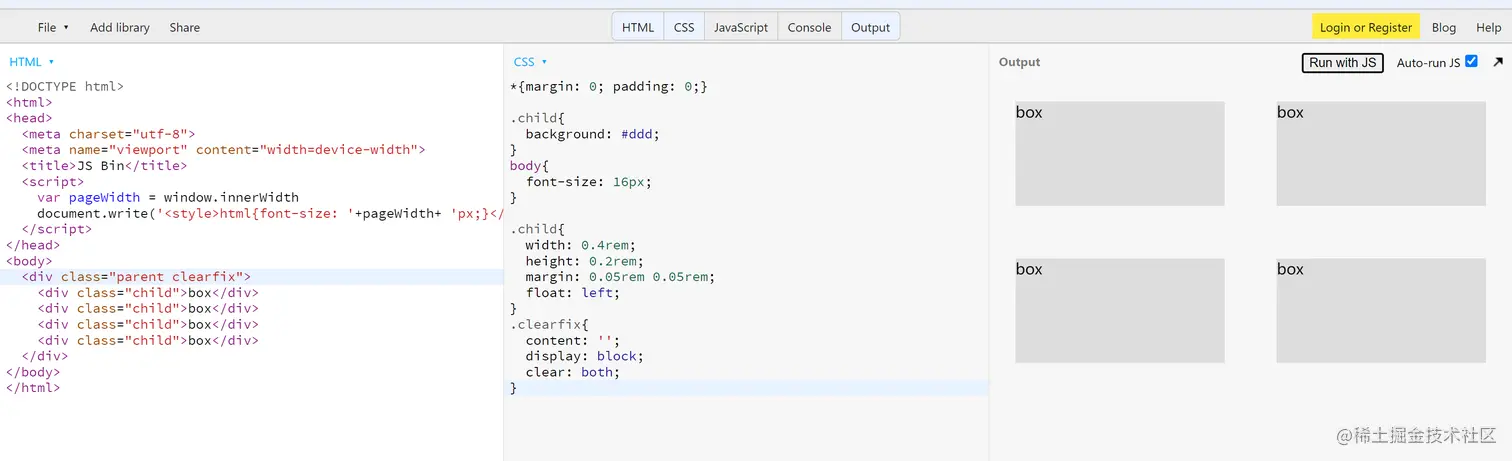The image size is (1512, 461).
Task: Uncheck the Auto-run JS checkbox
Action: [x=1471, y=61]
